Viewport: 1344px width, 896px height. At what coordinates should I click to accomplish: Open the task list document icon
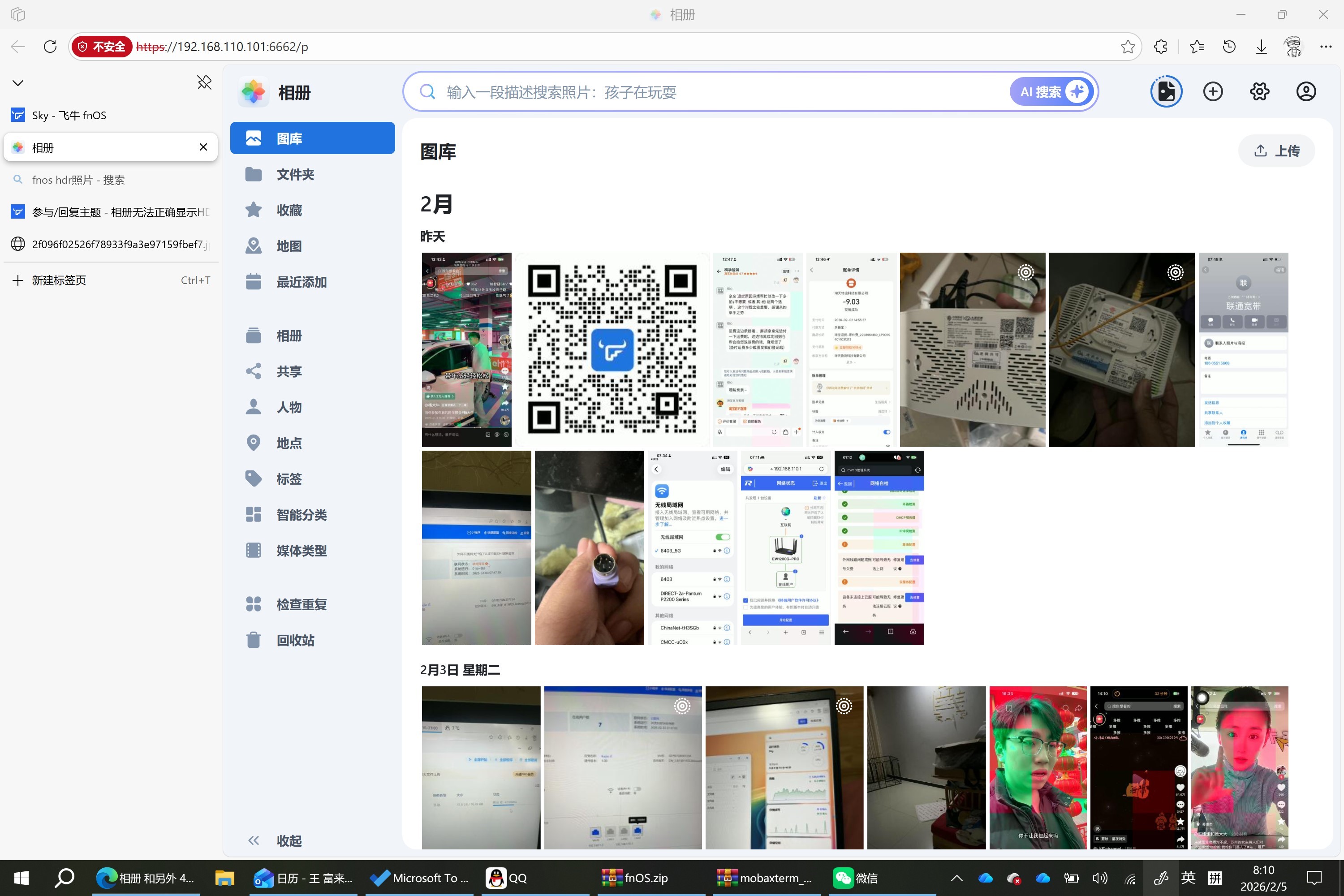coord(1166,91)
